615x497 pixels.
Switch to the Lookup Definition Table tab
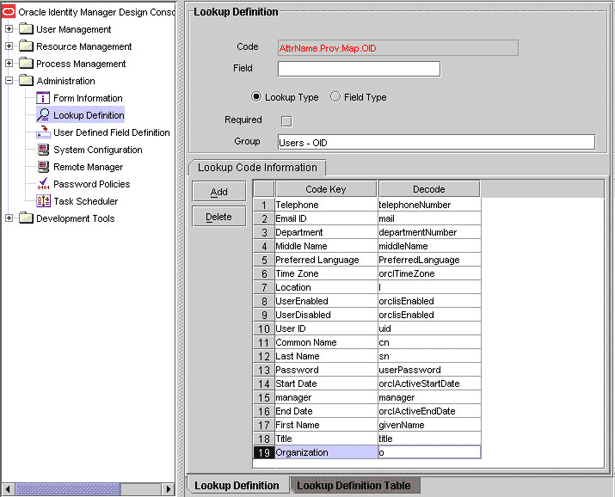[x=354, y=485]
